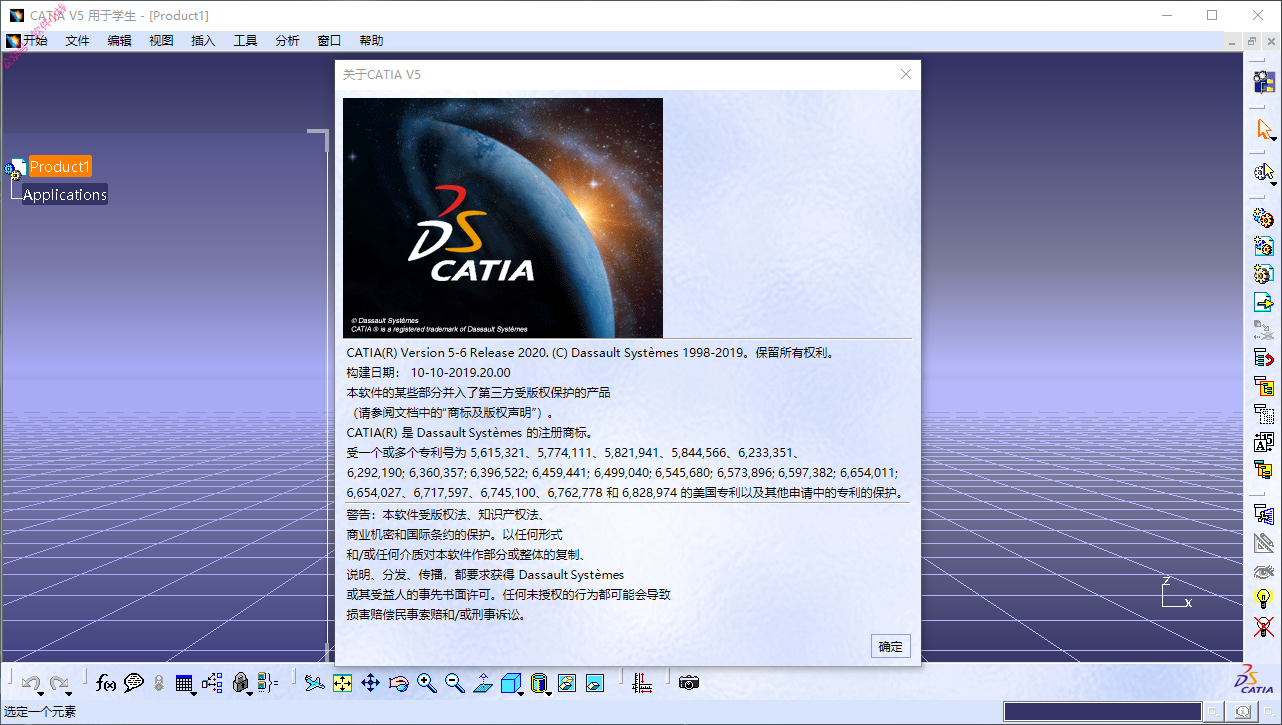Open the Formula f(x) editor
Image resolution: width=1282 pixels, height=725 pixels.
click(106, 683)
